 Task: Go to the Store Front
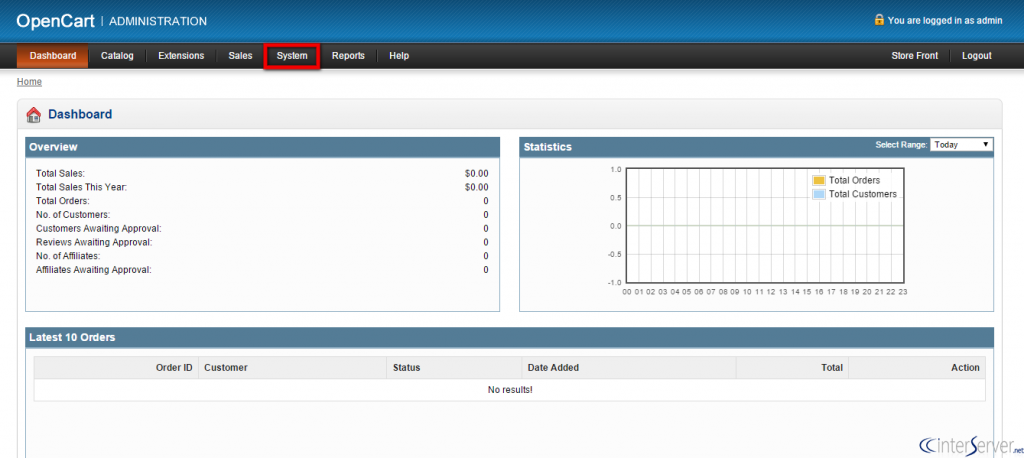coord(914,56)
